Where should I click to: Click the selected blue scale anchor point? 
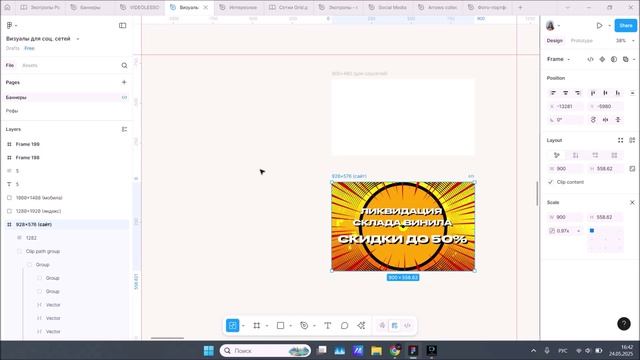[592, 231]
